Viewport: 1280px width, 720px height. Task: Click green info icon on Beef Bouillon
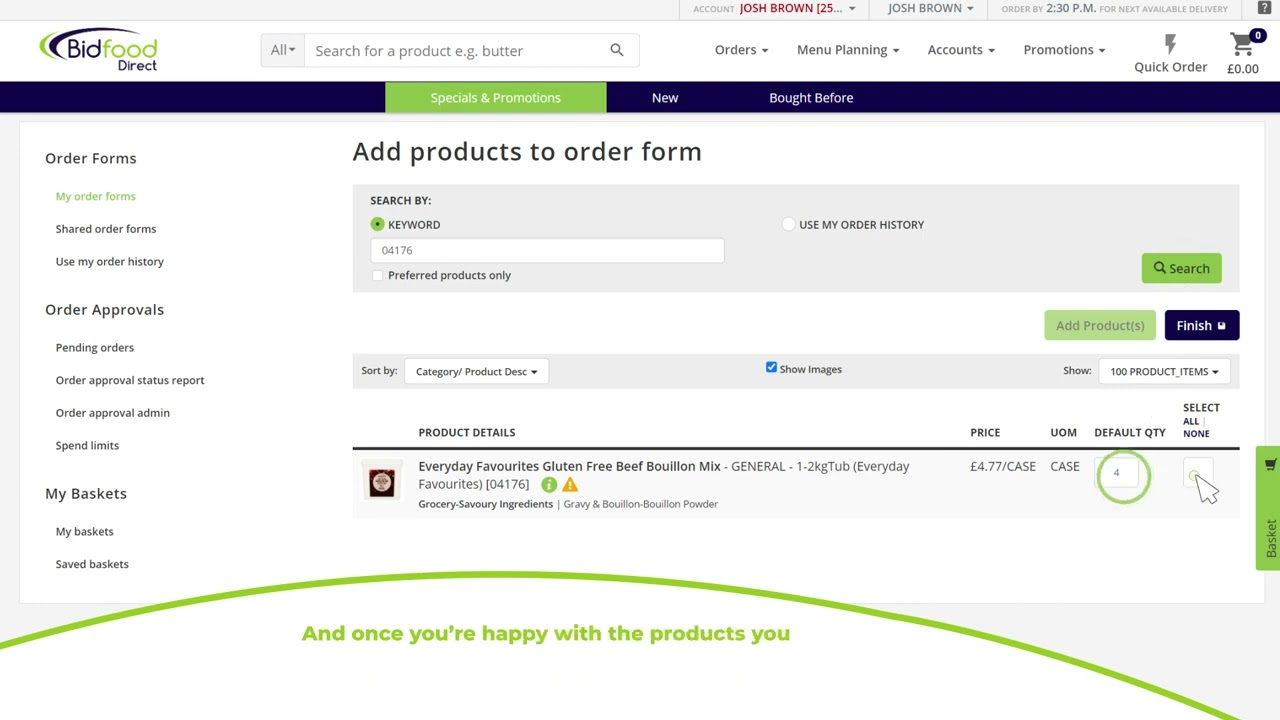coord(549,485)
